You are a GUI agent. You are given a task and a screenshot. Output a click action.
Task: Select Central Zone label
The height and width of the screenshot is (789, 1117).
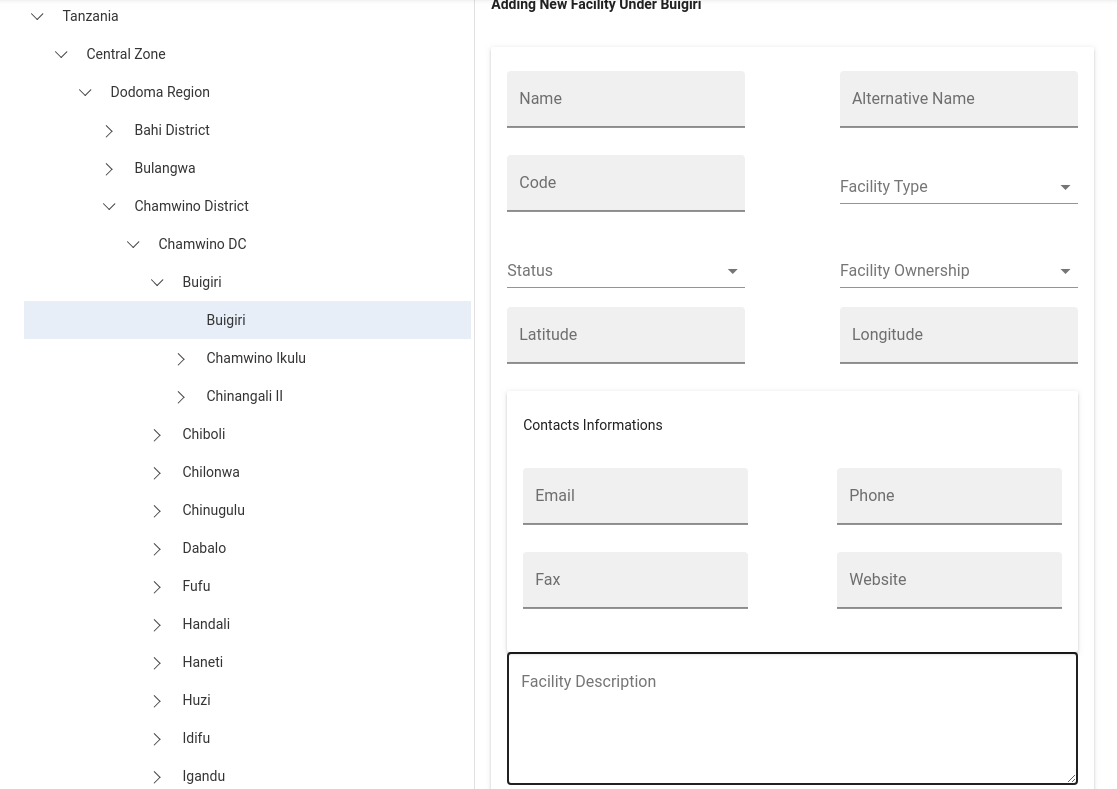tap(126, 54)
